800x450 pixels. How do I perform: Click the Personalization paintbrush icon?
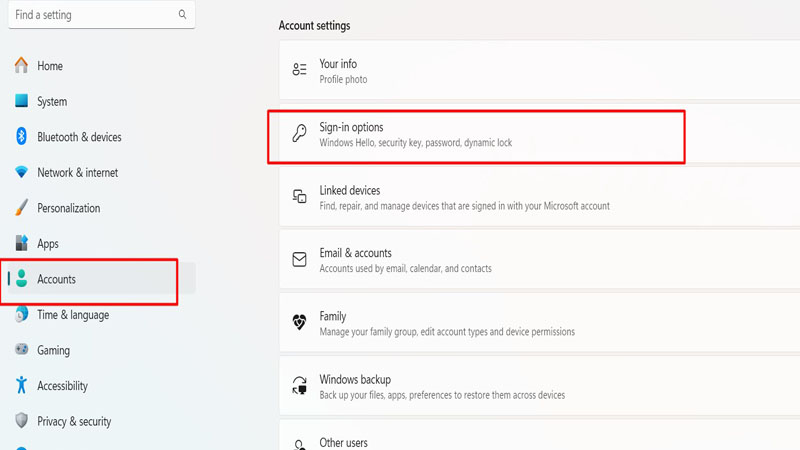[x=21, y=208]
